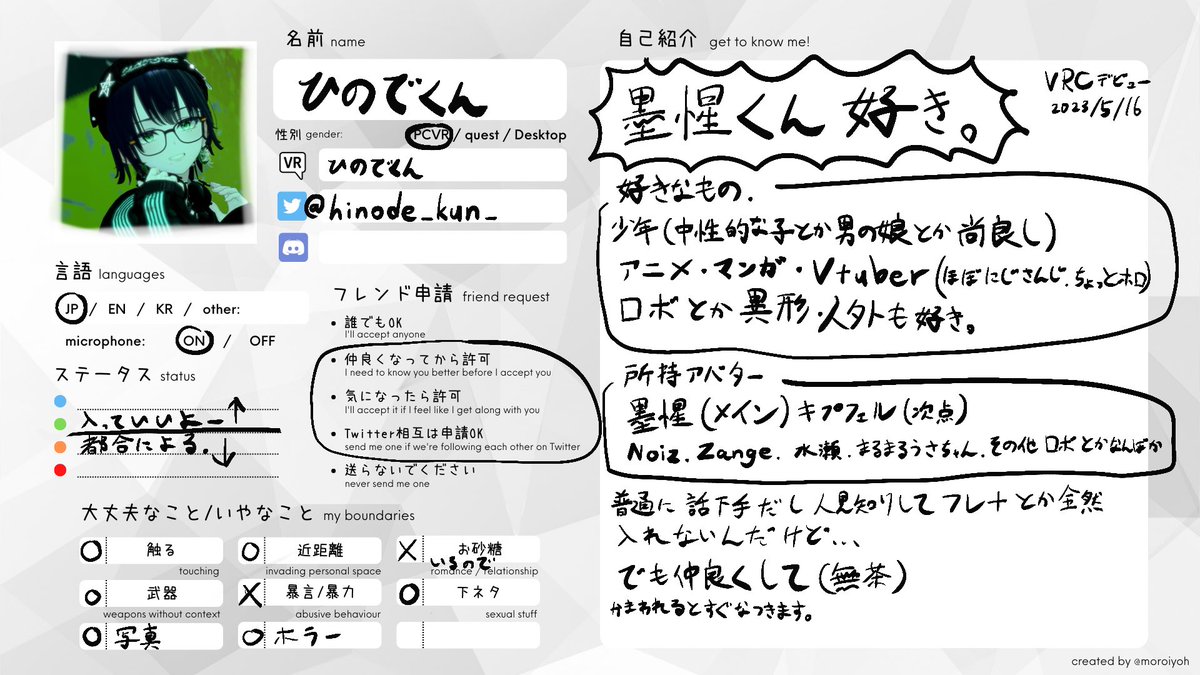Toggle the 近距離 personal space checkbox
Viewport: 1200px width, 675px height.
tap(251, 550)
